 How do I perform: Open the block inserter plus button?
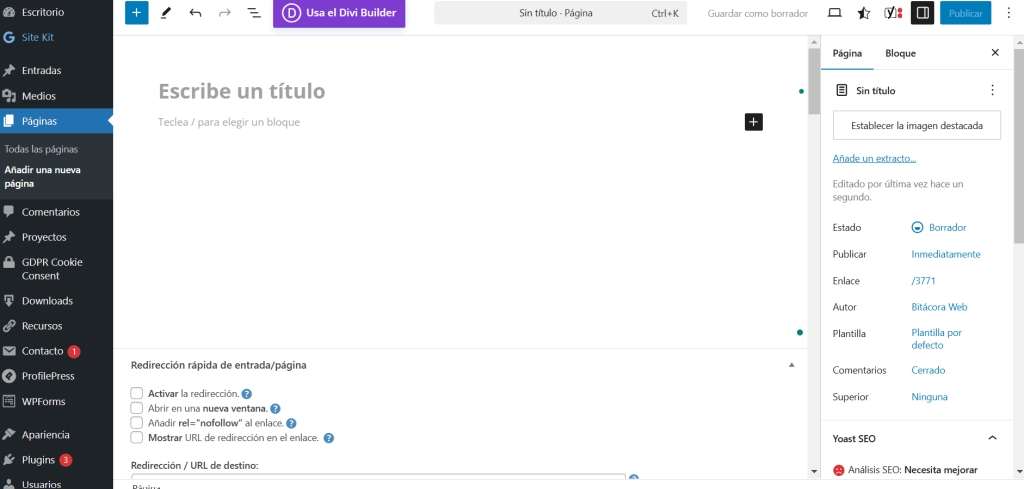pos(136,13)
